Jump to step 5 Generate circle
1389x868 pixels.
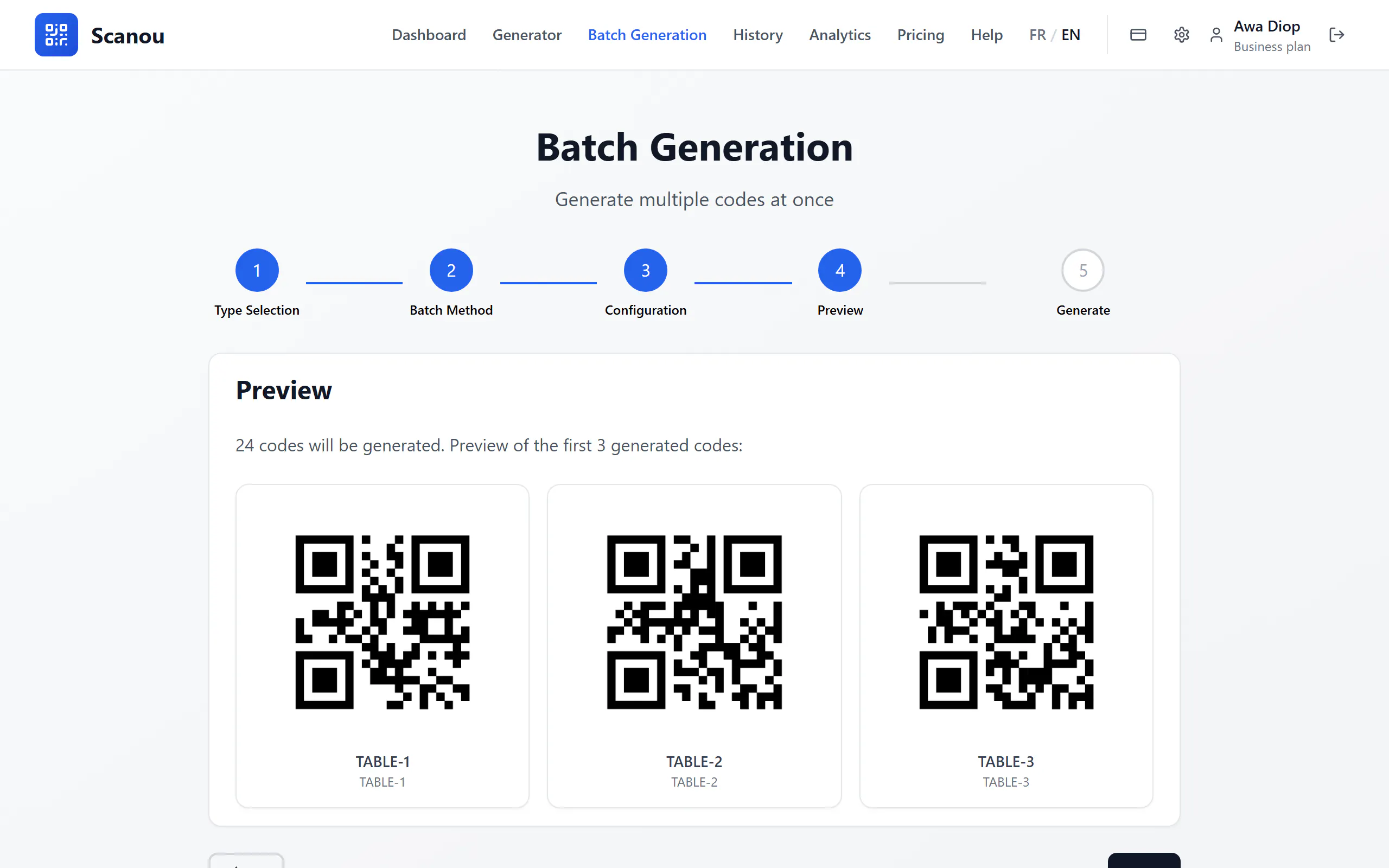[x=1083, y=270]
